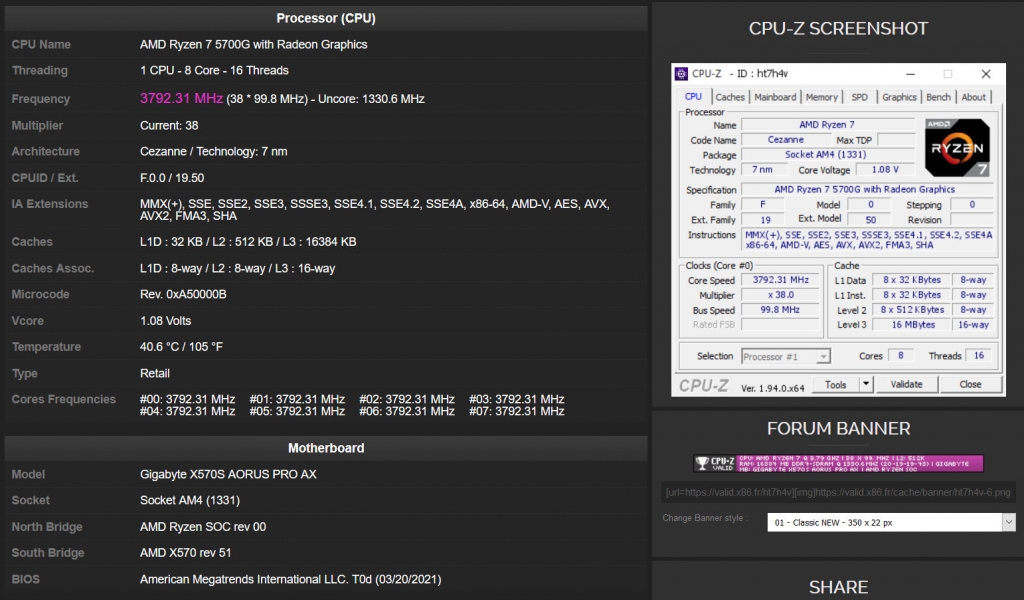Open the Mainboard tab
1024x600 pixels.
[775, 97]
